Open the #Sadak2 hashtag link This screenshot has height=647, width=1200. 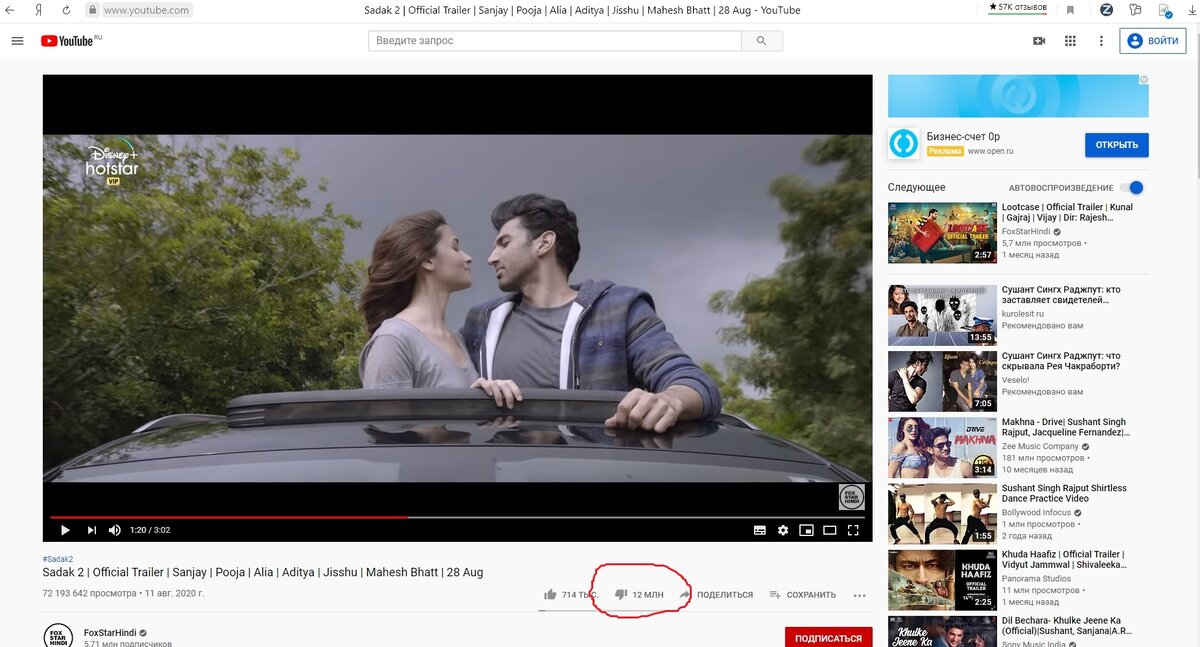point(57,559)
